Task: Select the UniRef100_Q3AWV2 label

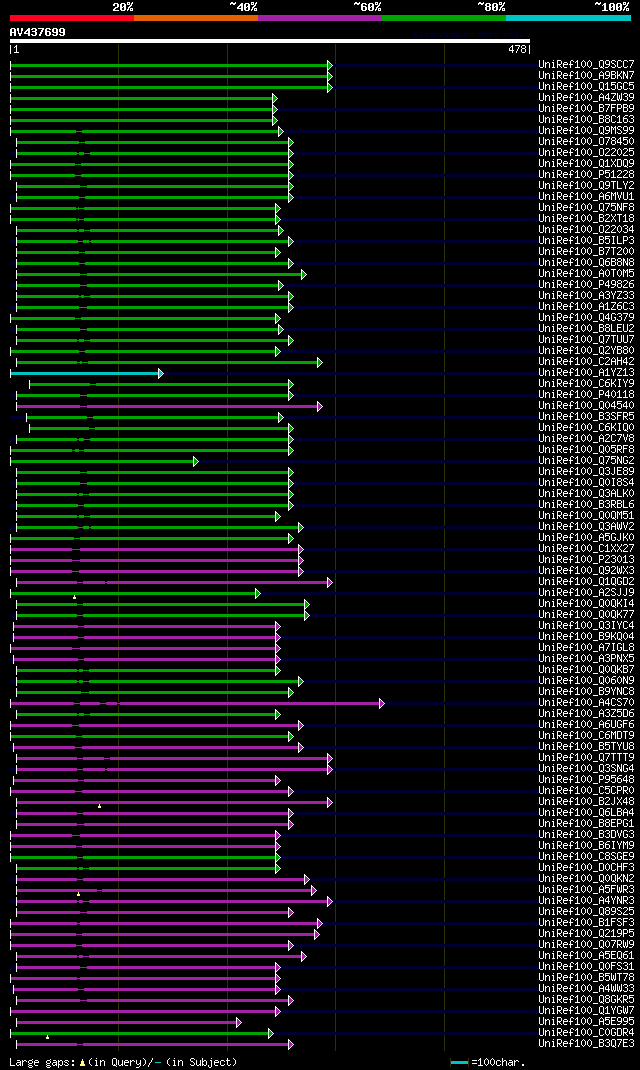Action: 586,527
